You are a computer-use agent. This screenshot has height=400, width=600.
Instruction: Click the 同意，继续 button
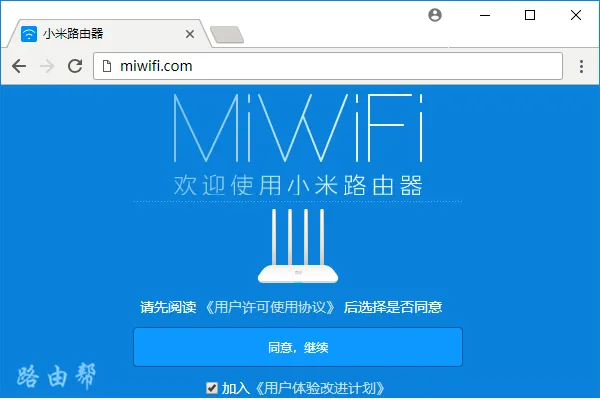(x=298, y=347)
